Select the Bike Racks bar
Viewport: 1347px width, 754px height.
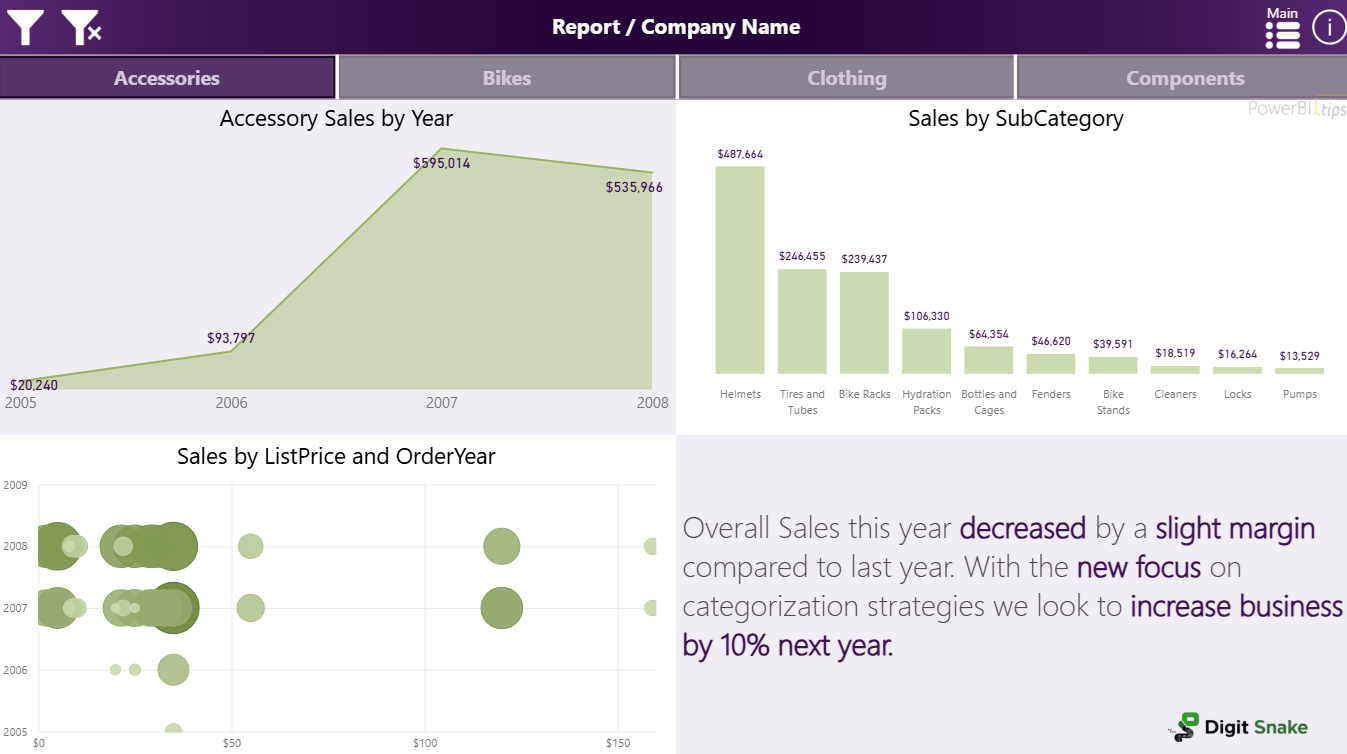[864, 323]
